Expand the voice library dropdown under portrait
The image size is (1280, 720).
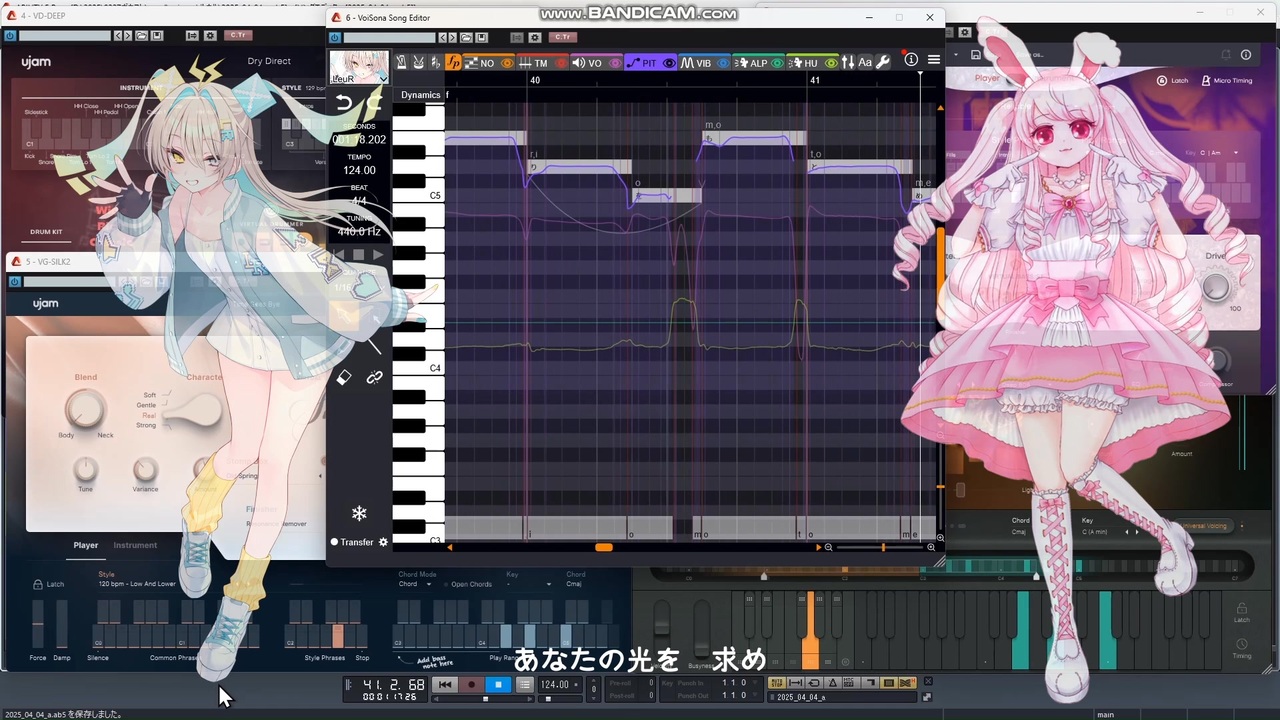tap(383, 78)
